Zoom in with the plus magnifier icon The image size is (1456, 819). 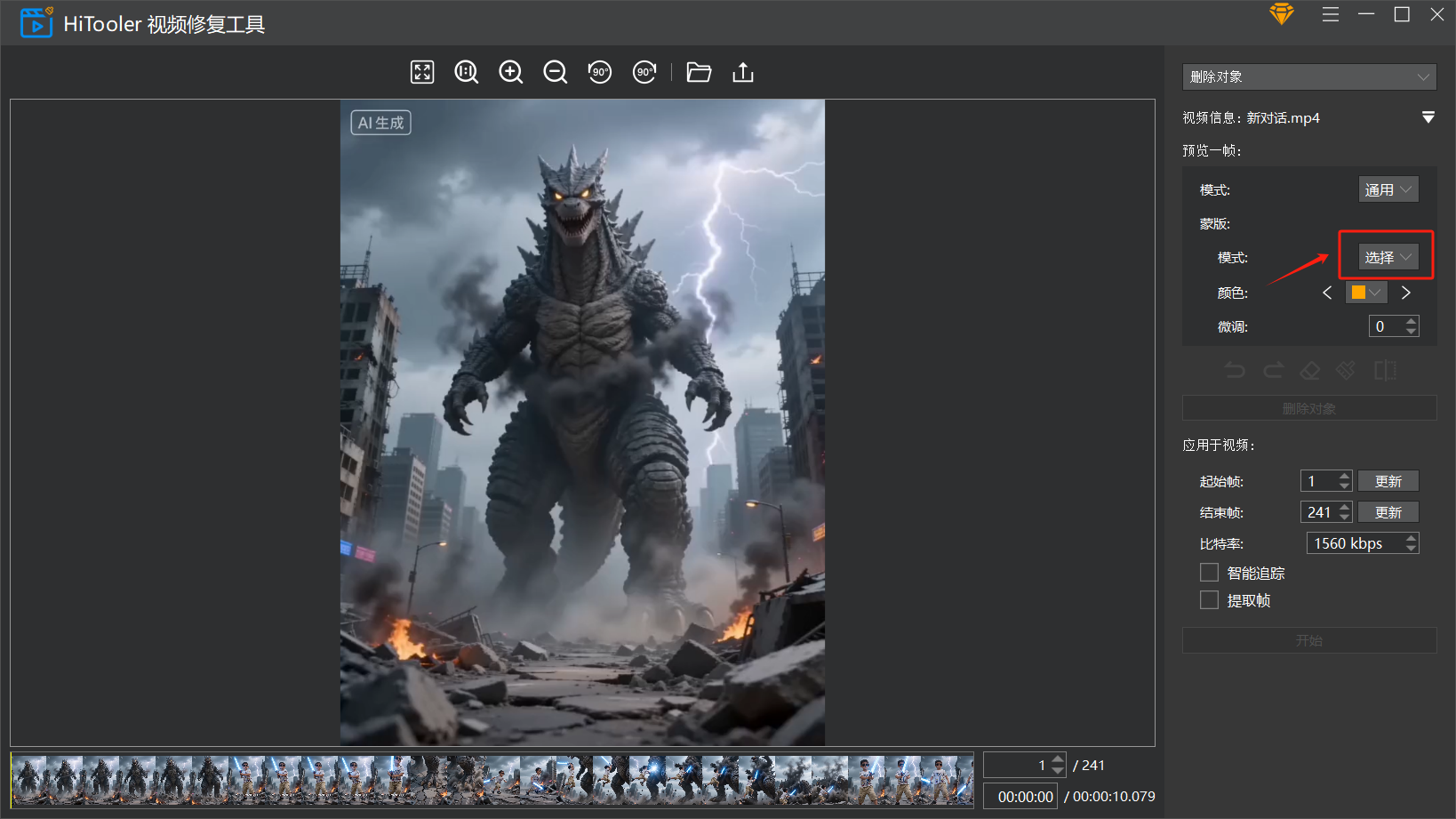pyautogui.click(x=510, y=72)
